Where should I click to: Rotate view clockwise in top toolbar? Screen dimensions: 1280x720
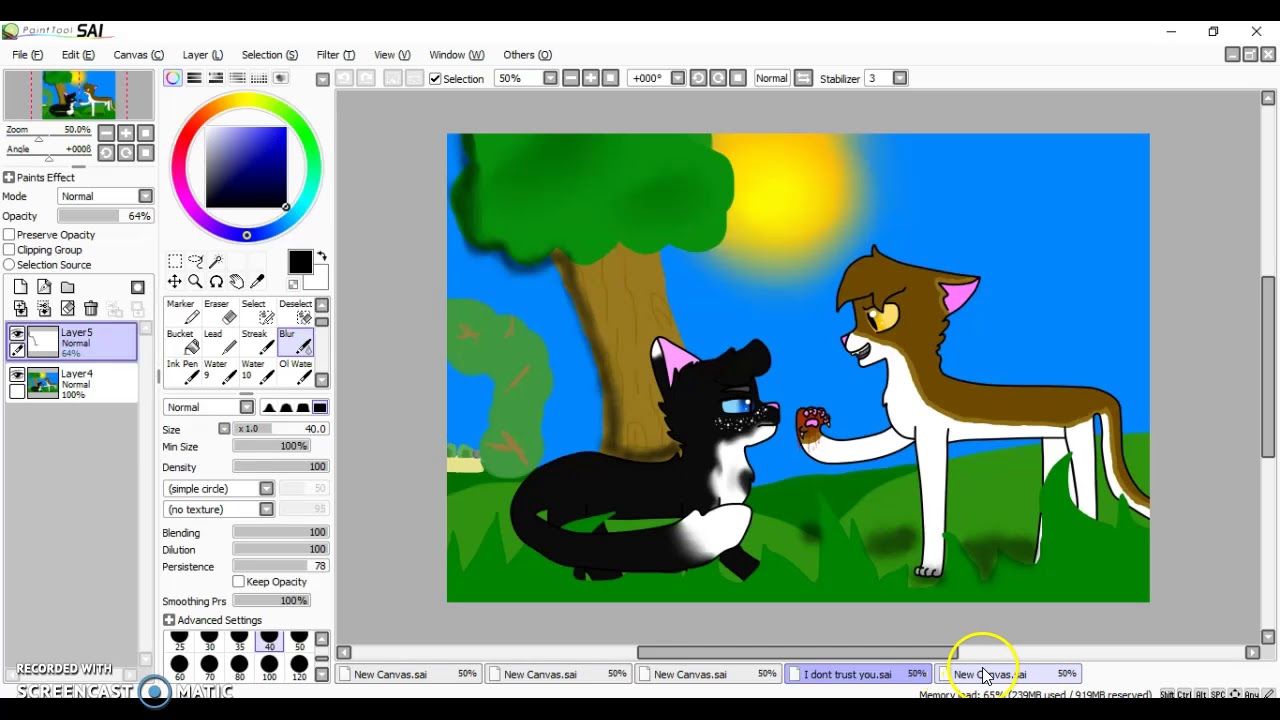coord(718,78)
